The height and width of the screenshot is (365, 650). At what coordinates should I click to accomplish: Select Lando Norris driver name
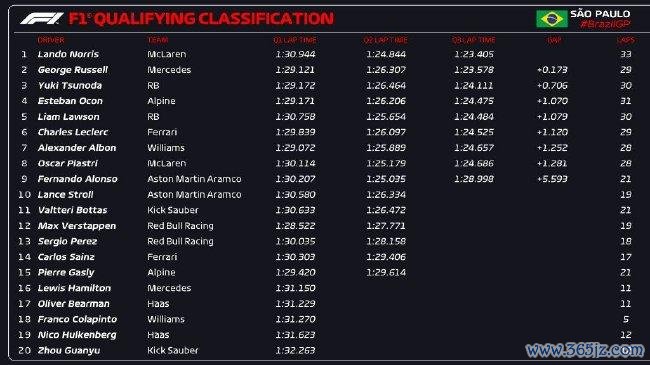coord(68,54)
